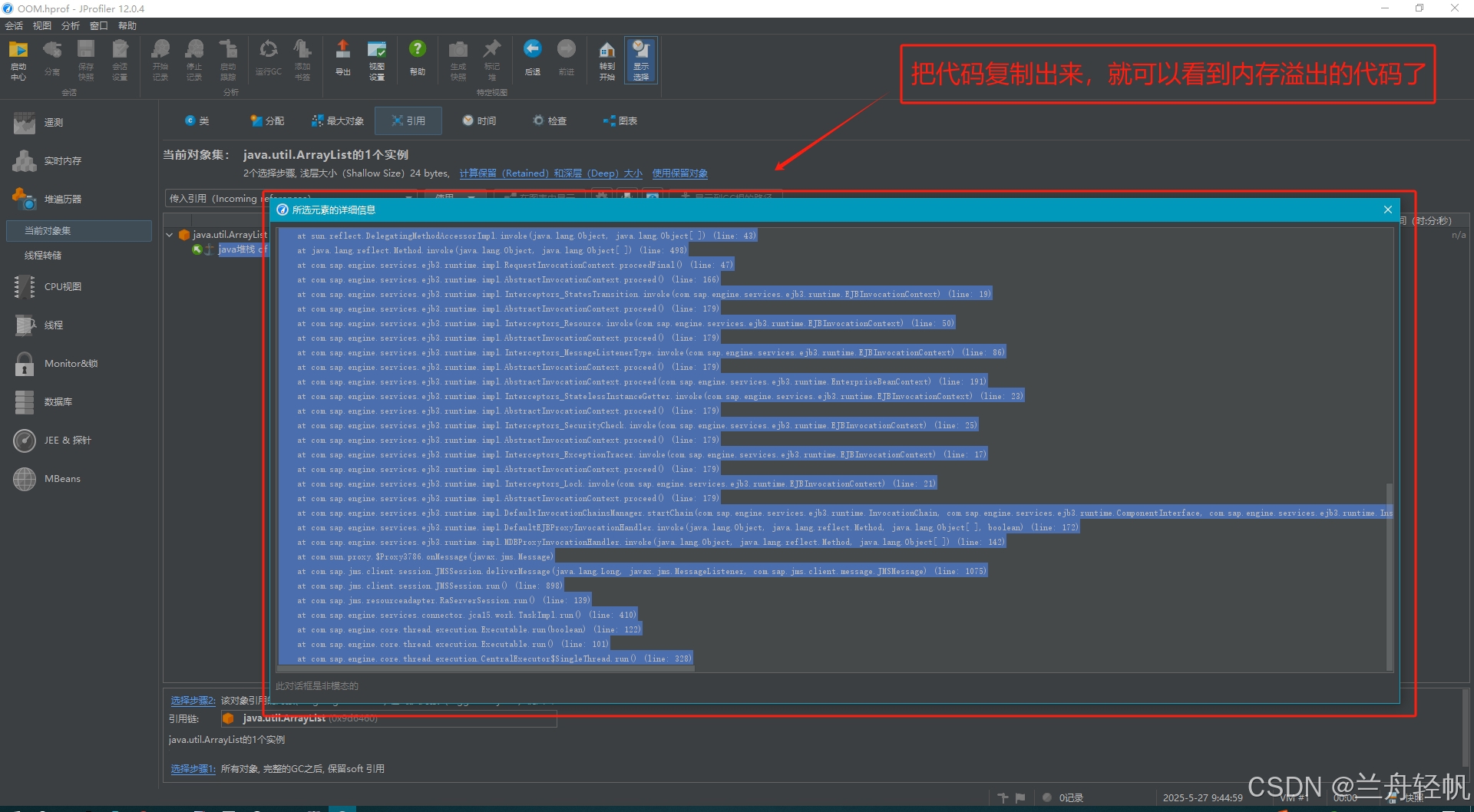This screenshot has height=812, width=1474.
Task: Click 计算保留(Retained)和深层(Deep)大小 link
Action: 550,173
